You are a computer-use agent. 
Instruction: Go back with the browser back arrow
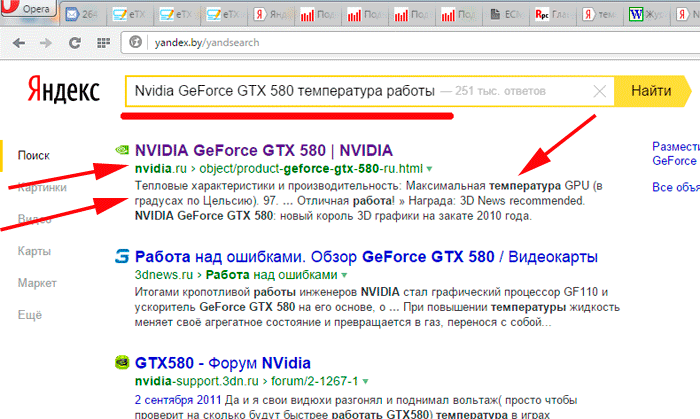click(x=19, y=43)
